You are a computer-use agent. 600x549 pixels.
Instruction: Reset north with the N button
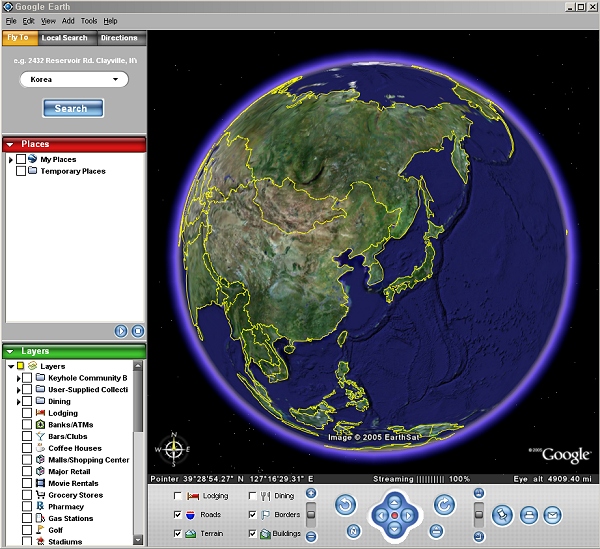354,531
